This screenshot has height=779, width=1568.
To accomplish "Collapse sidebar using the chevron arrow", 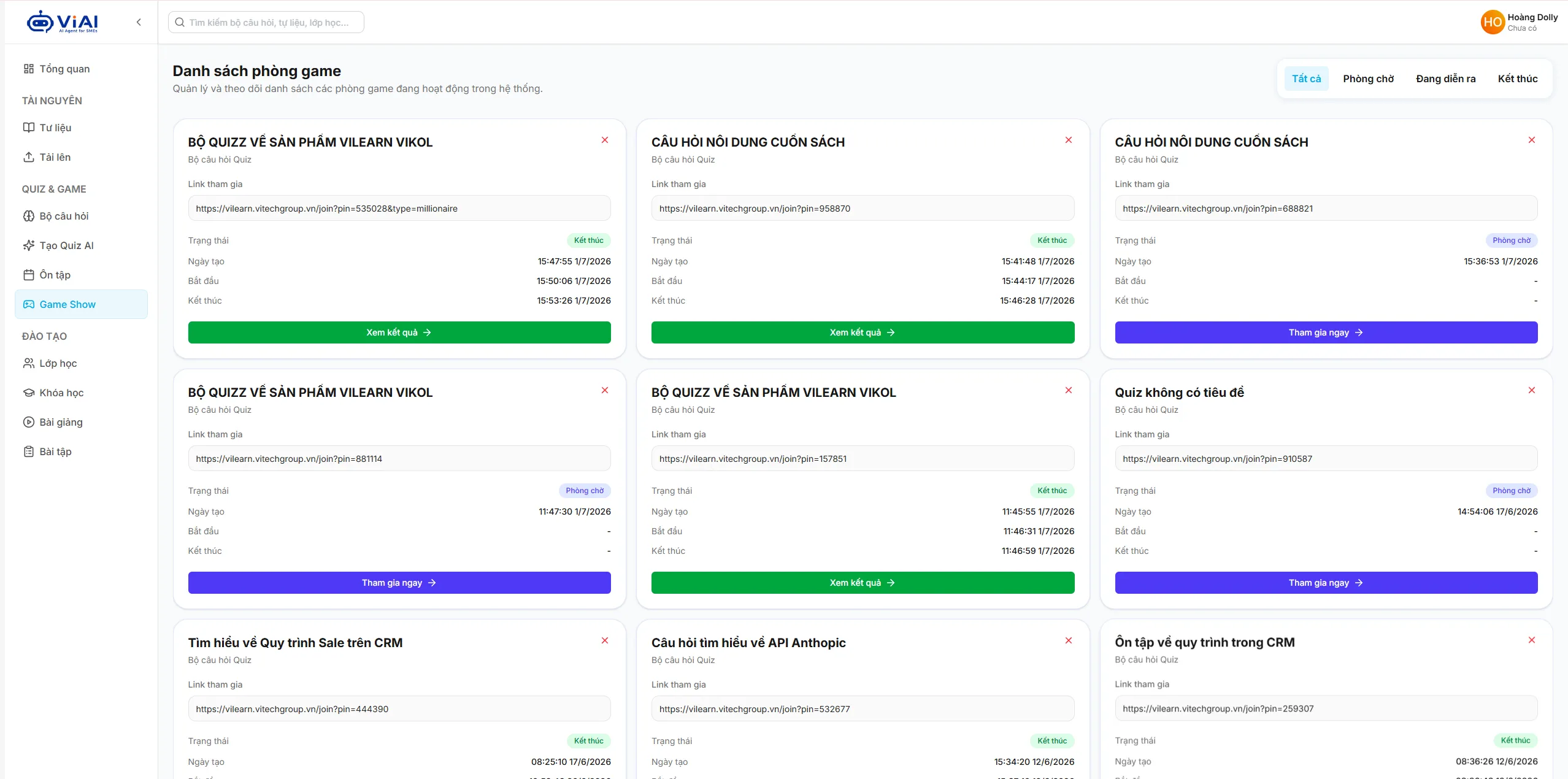I will coord(139,22).
